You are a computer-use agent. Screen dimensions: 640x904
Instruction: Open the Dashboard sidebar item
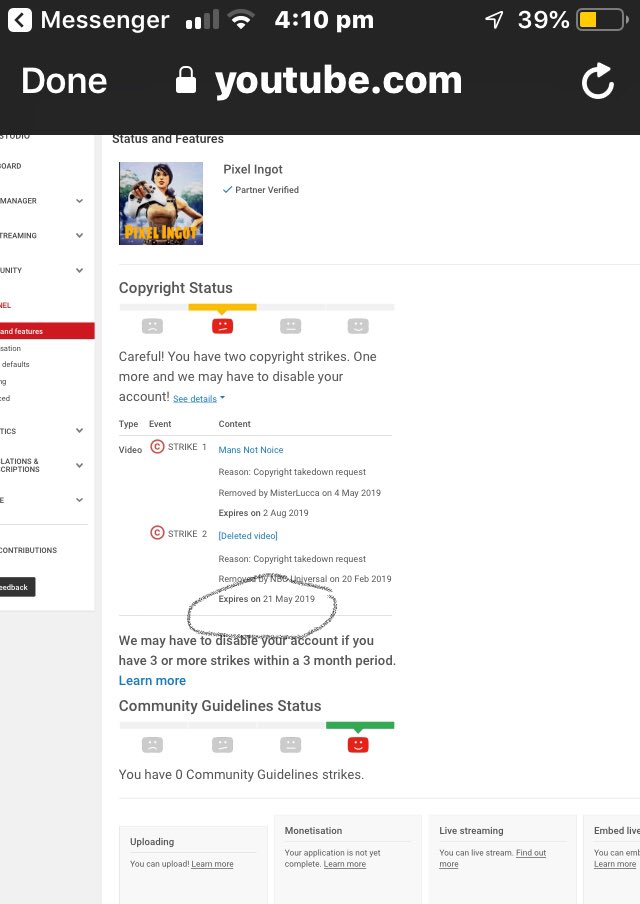click(11, 166)
